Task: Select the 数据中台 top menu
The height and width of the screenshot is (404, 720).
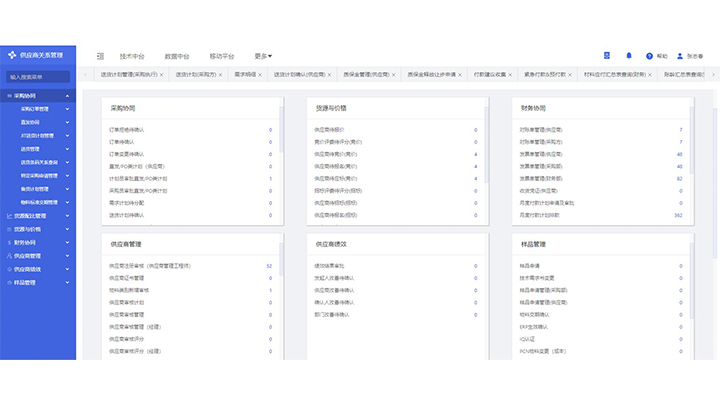Action: [177, 56]
